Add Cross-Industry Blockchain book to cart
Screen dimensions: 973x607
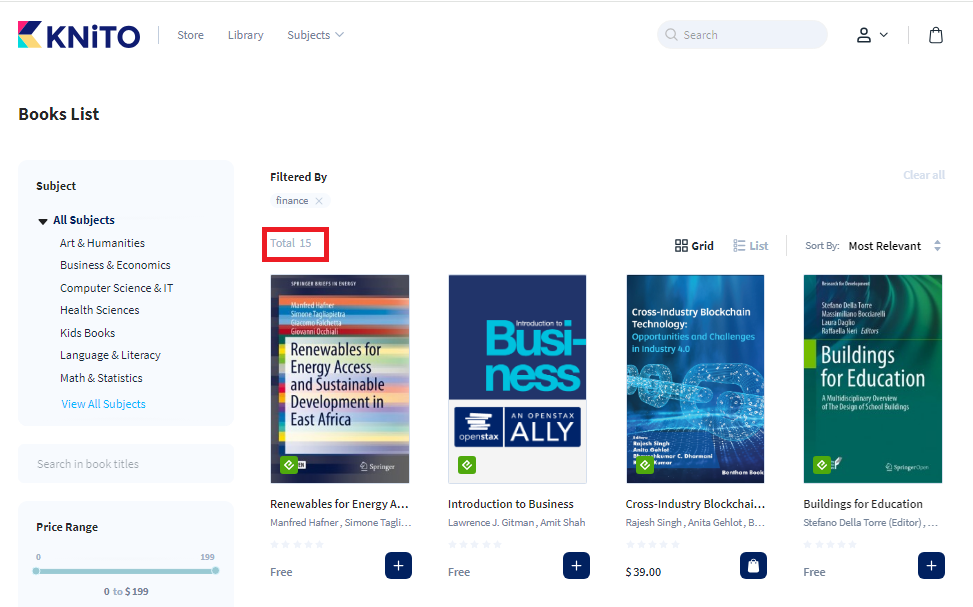click(x=753, y=566)
